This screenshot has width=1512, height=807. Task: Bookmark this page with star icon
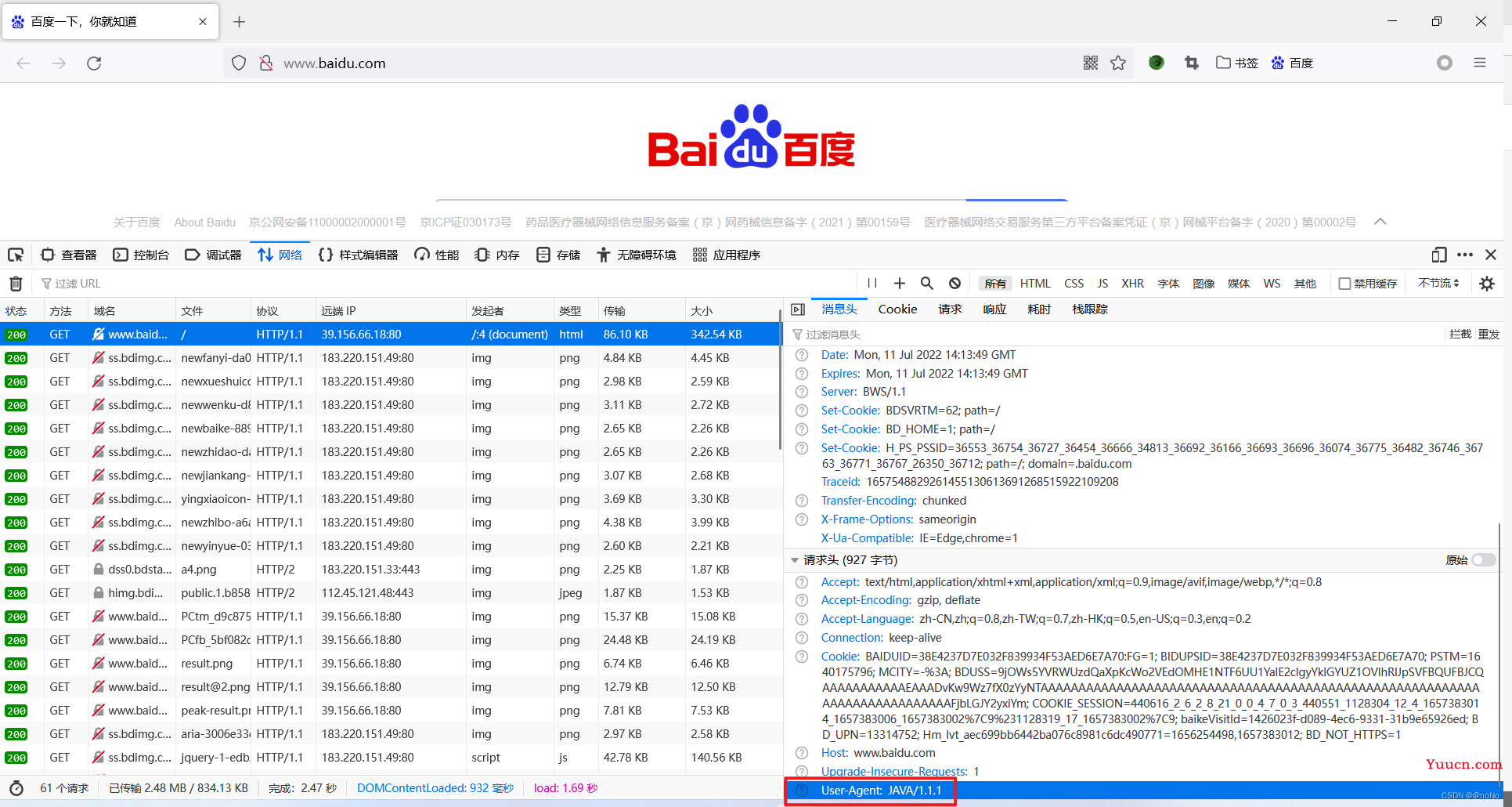(x=1118, y=63)
